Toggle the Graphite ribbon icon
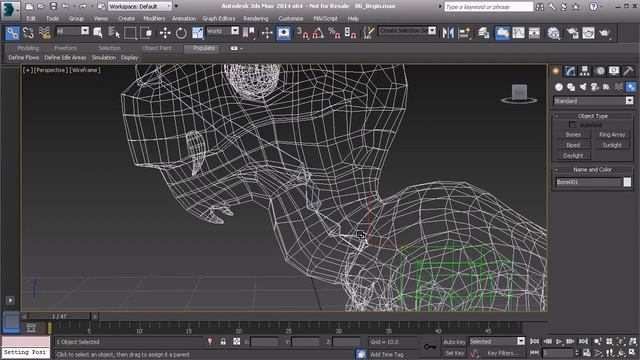Screen dimensions: 640x360 coord(502,33)
